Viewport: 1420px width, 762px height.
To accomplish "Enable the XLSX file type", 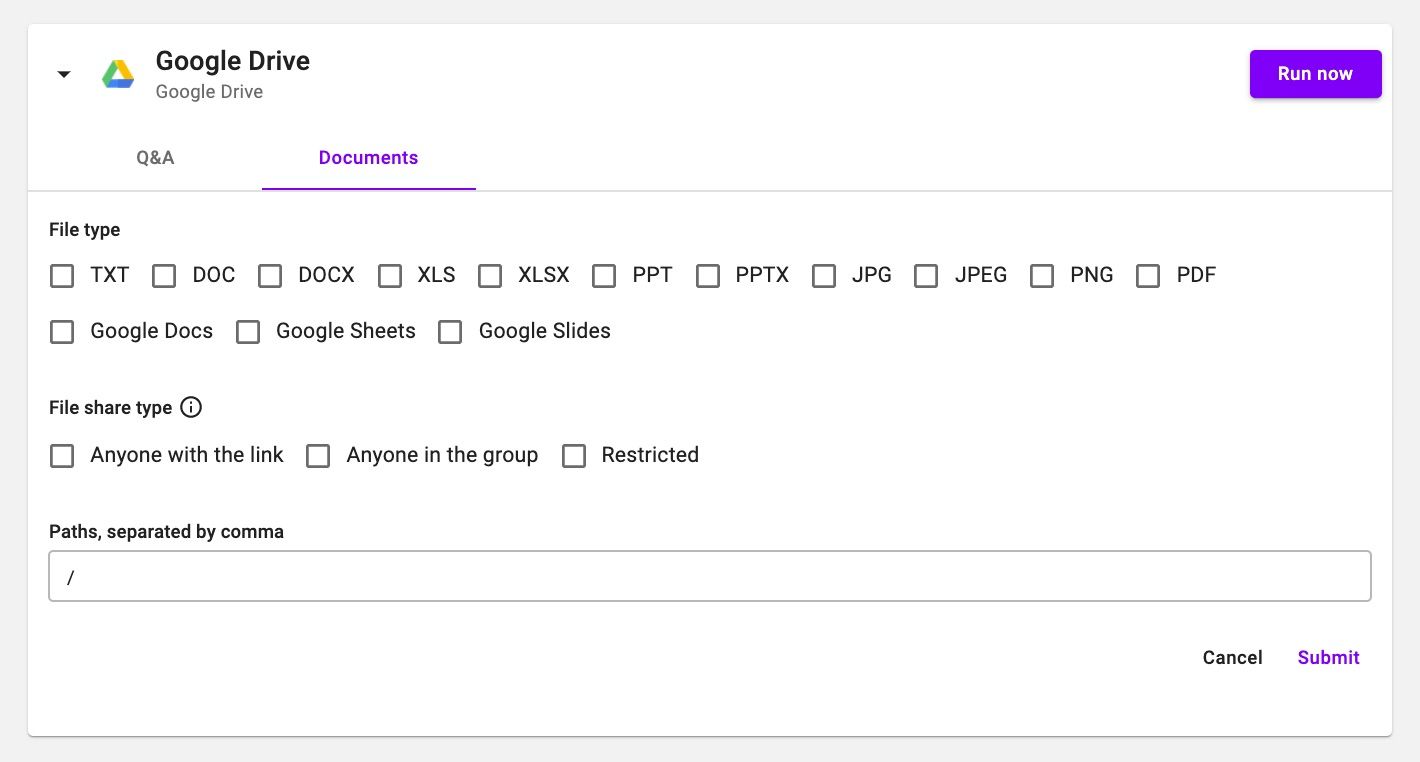I will (x=490, y=276).
